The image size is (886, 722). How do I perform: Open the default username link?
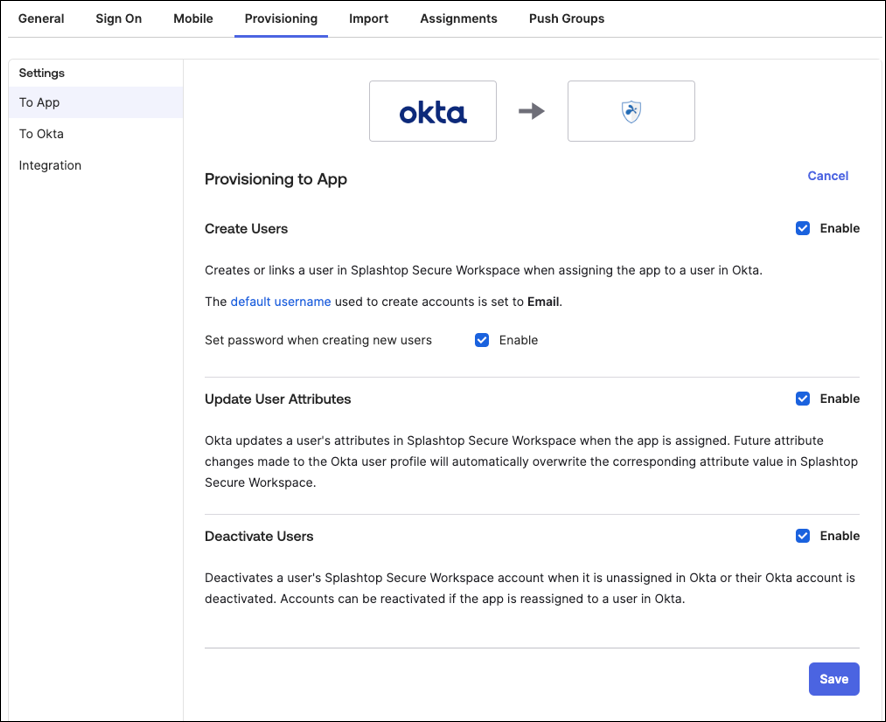[x=281, y=302]
